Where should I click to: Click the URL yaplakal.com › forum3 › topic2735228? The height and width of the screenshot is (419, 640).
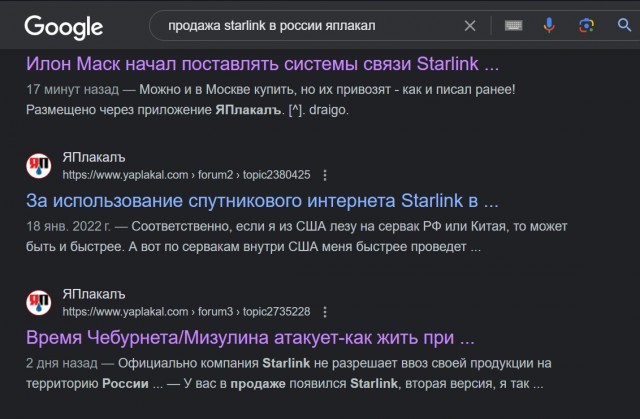tap(186, 312)
